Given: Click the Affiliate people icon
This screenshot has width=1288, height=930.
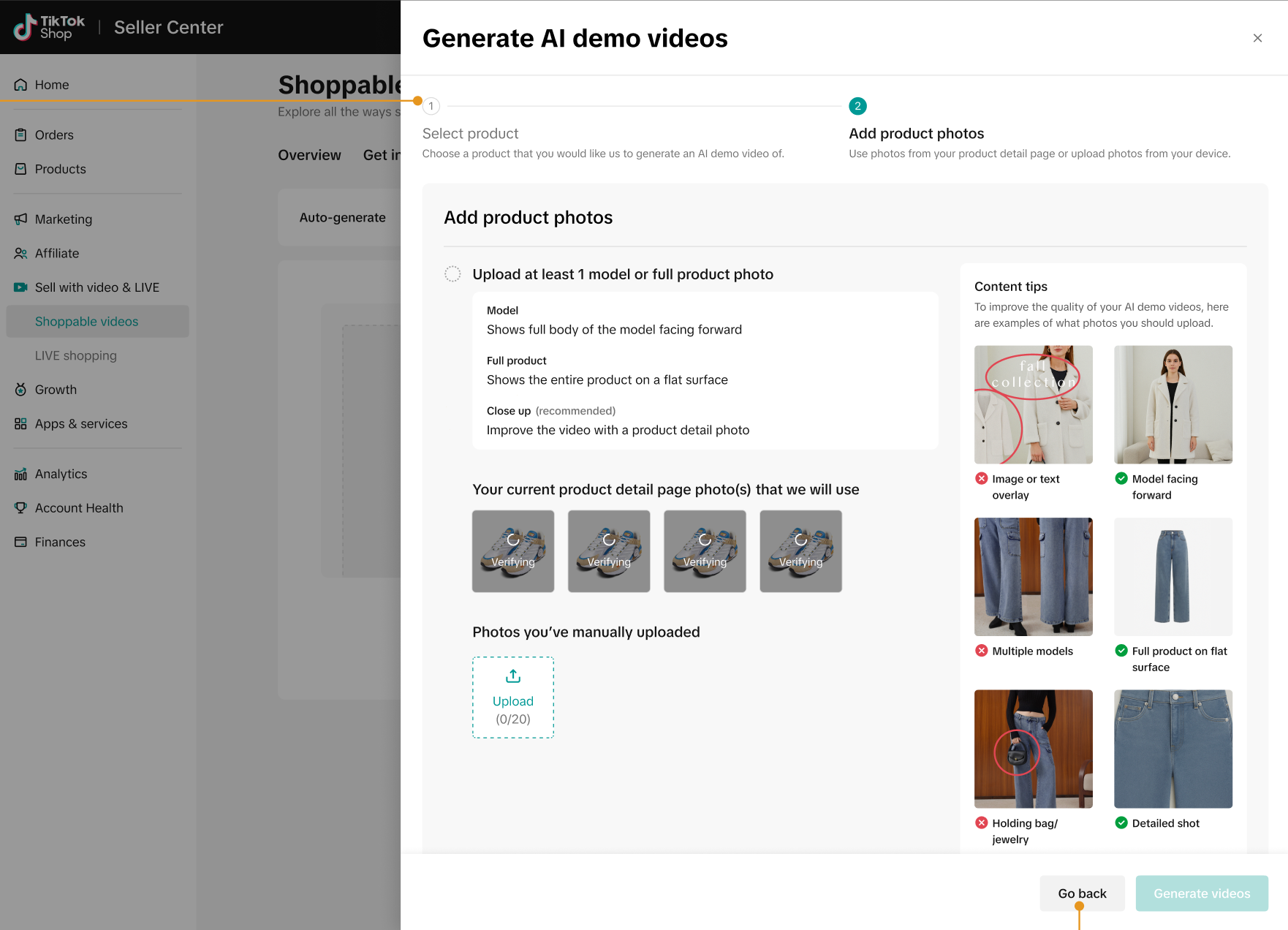Looking at the screenshot, I should (x=20, y=254).
